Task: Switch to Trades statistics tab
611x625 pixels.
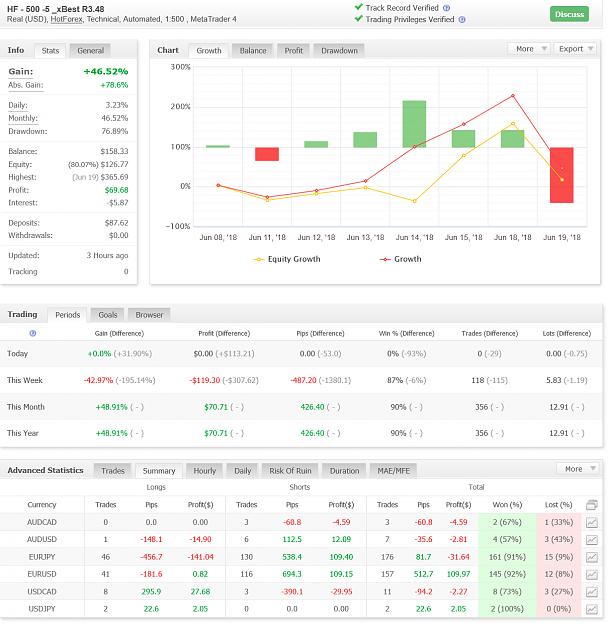Action: [x=112, y=471]
